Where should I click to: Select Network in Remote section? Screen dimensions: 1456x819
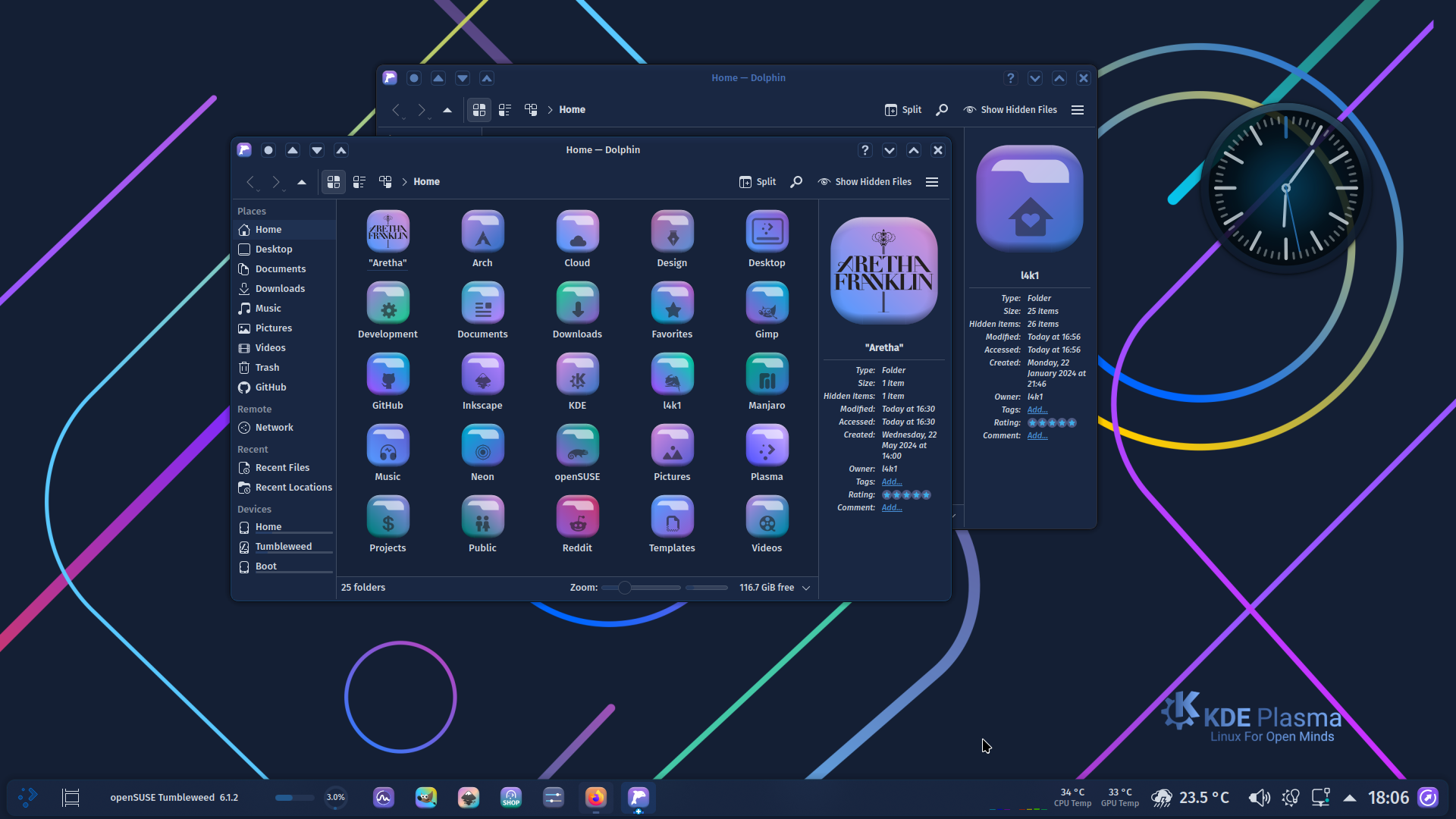tap(284, 428)
